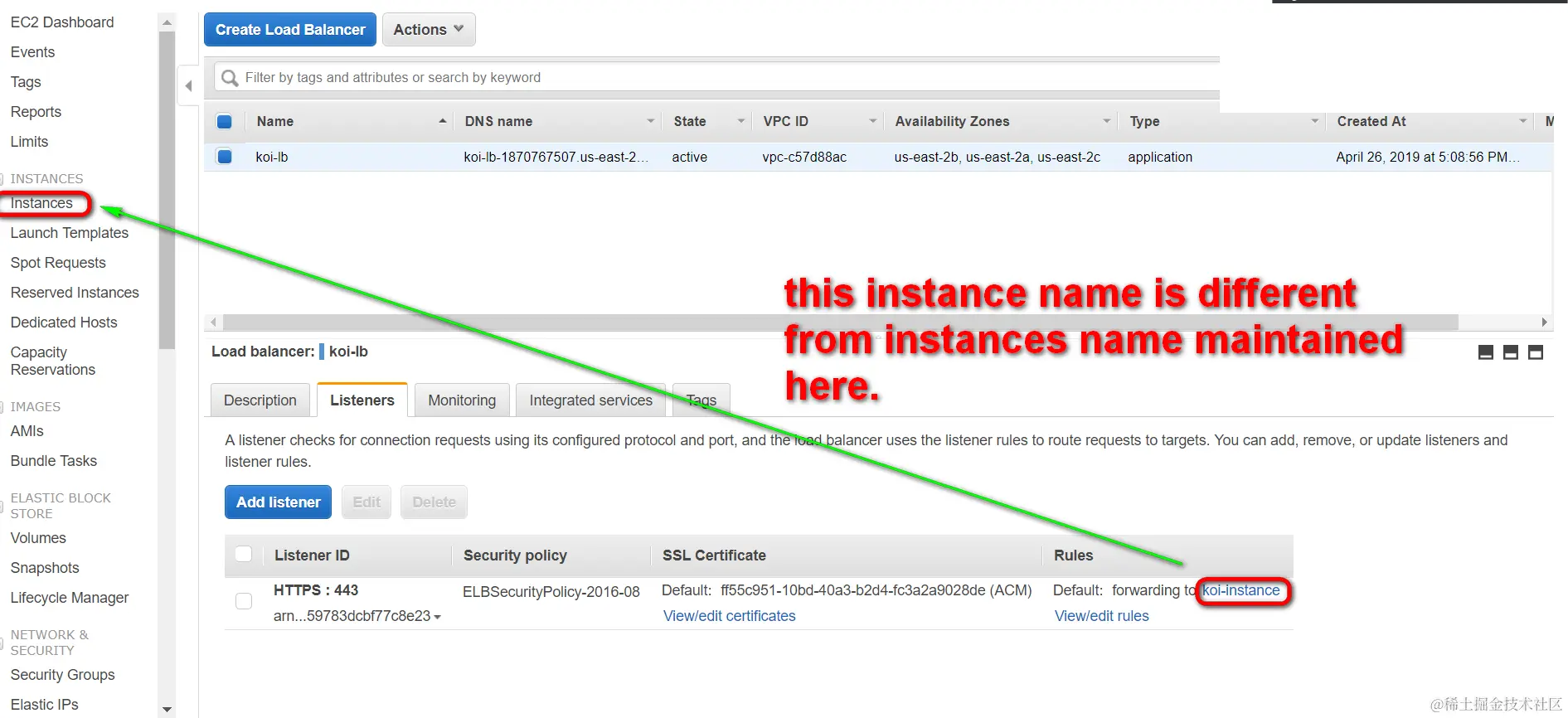Viewport: 1568px width, 718px height.
Task: Open Bundle Tasks in sidebar
Action: tap(54, 461)
